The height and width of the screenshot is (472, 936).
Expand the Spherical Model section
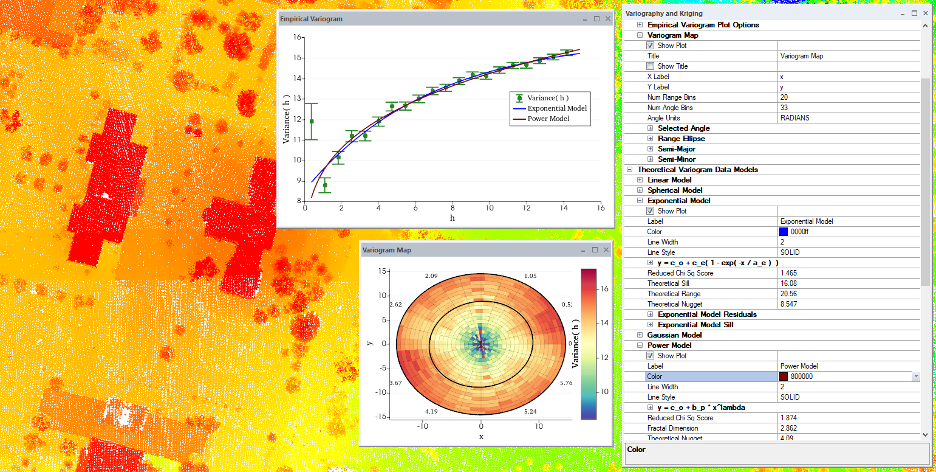point(641,190)
